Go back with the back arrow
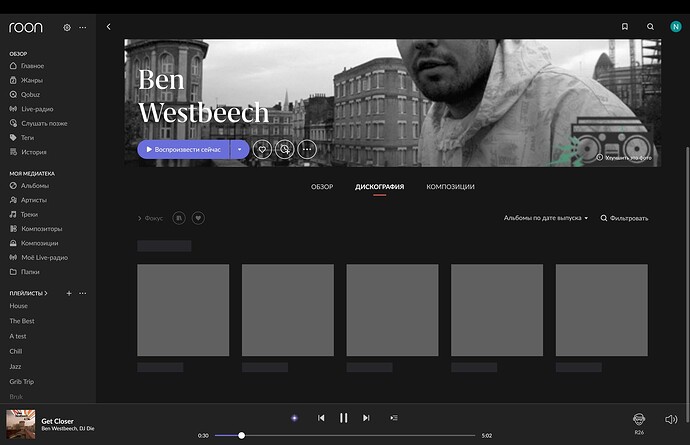The width and height of the screenshot is (690, 445). pos(109,27)
